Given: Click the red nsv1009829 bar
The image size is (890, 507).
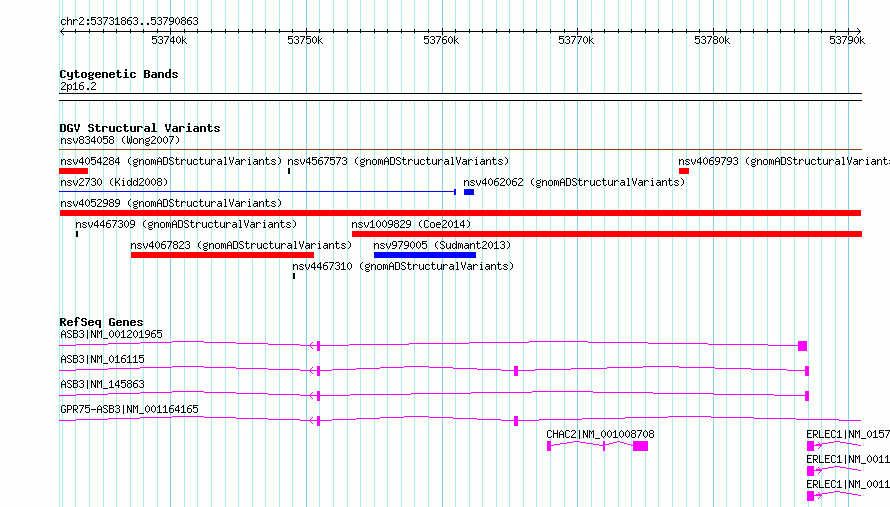Looking at the screenshot, I should [x=607, y=234].
